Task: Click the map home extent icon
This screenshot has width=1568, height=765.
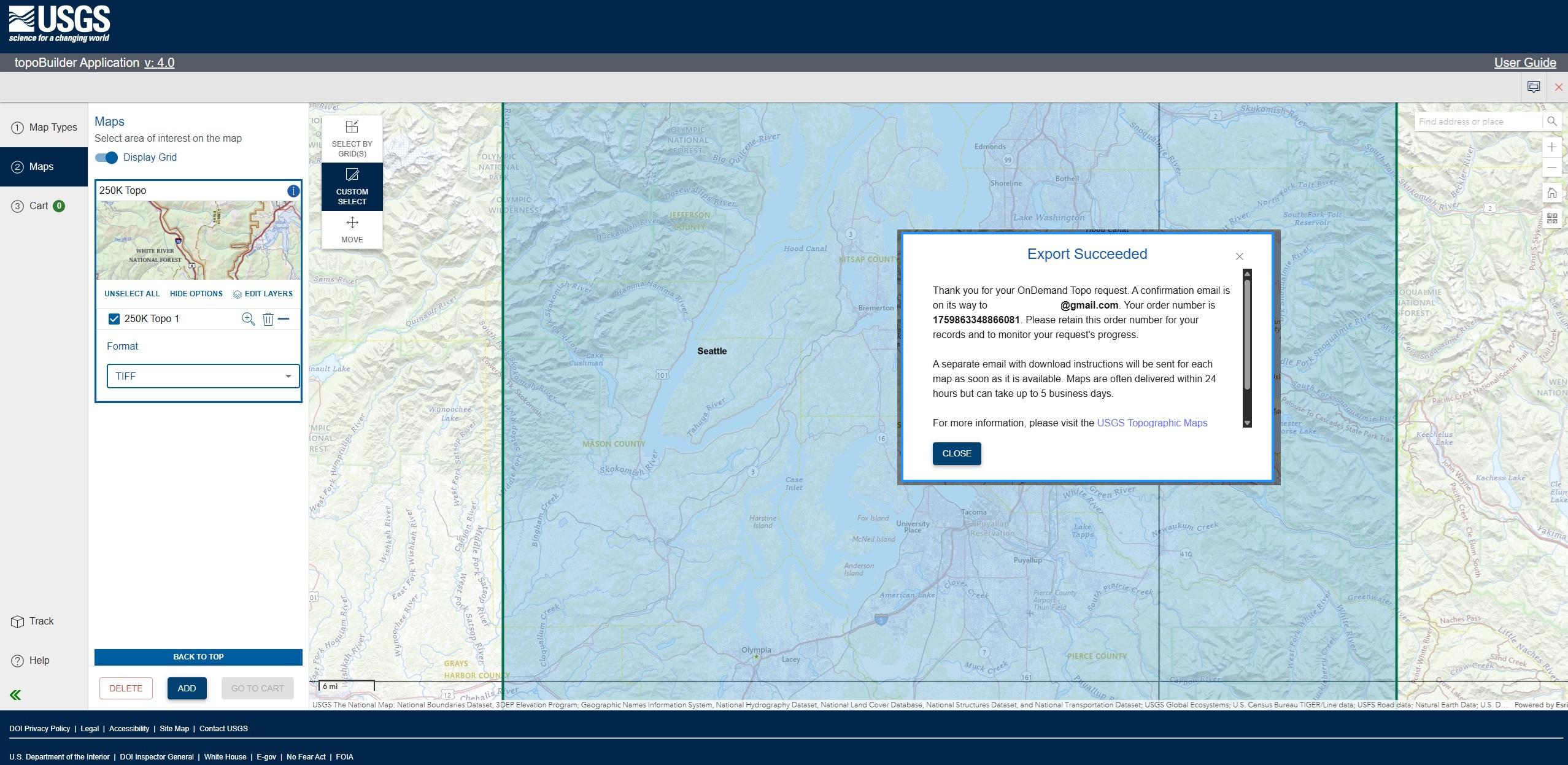Action: coord(1551,193)
